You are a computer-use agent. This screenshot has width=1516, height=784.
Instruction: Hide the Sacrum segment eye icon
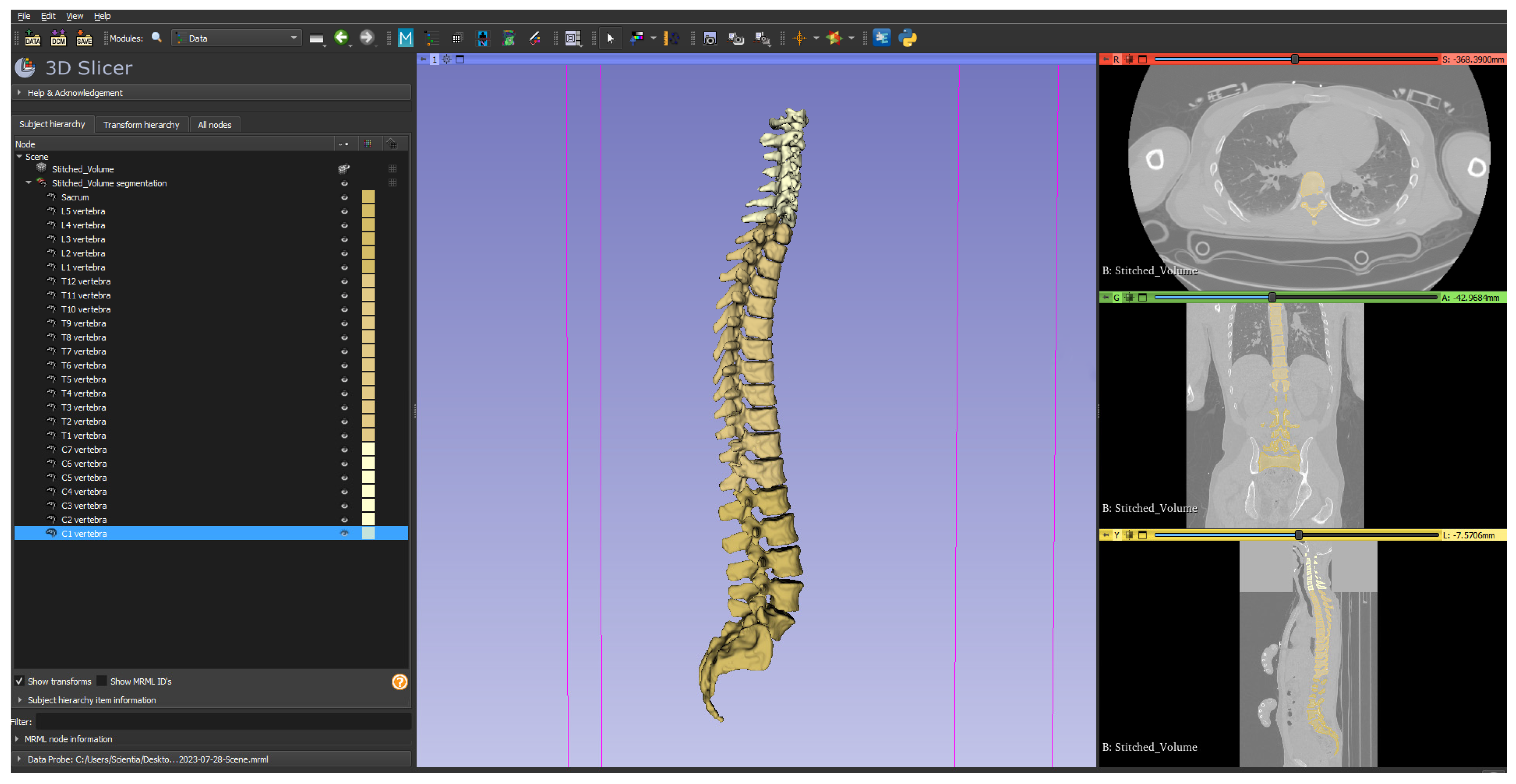[344, 198]
